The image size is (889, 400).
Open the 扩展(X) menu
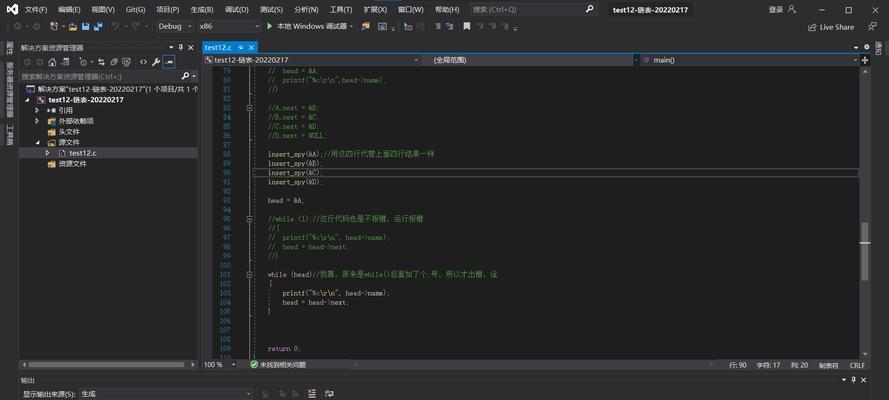pos(375,10)
